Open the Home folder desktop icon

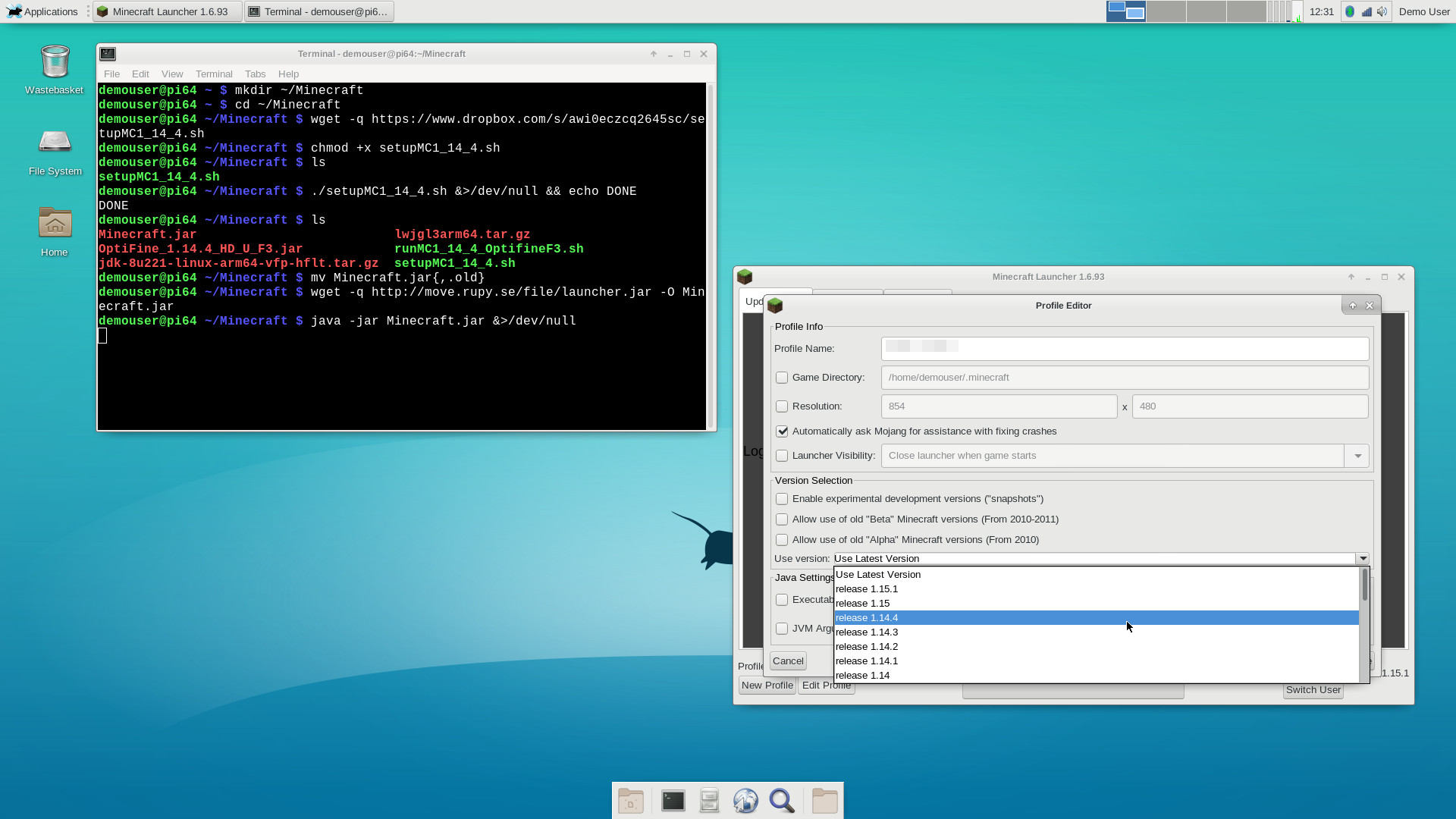[55, 224]
